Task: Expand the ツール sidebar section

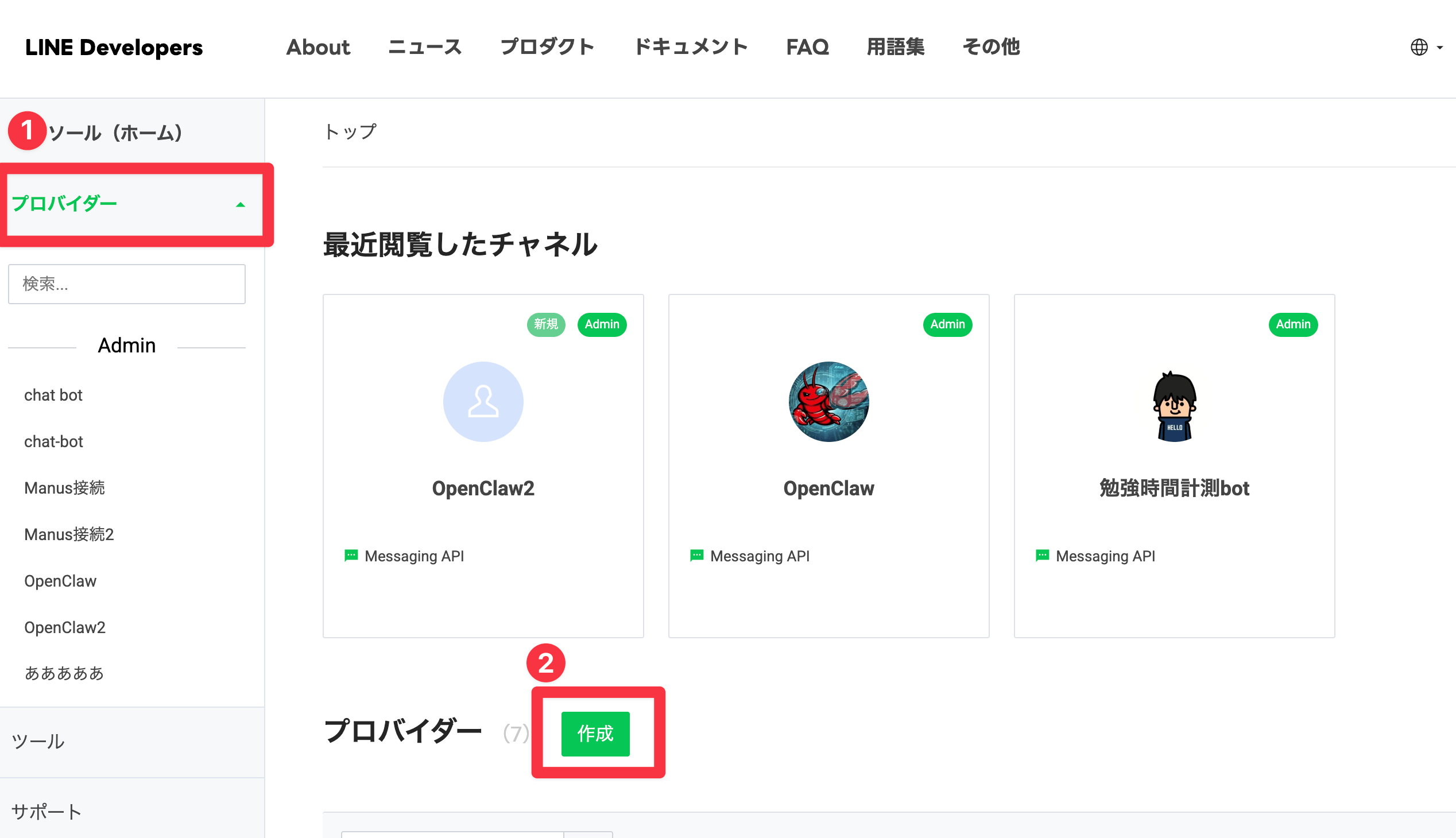Action: pos(38,742)
